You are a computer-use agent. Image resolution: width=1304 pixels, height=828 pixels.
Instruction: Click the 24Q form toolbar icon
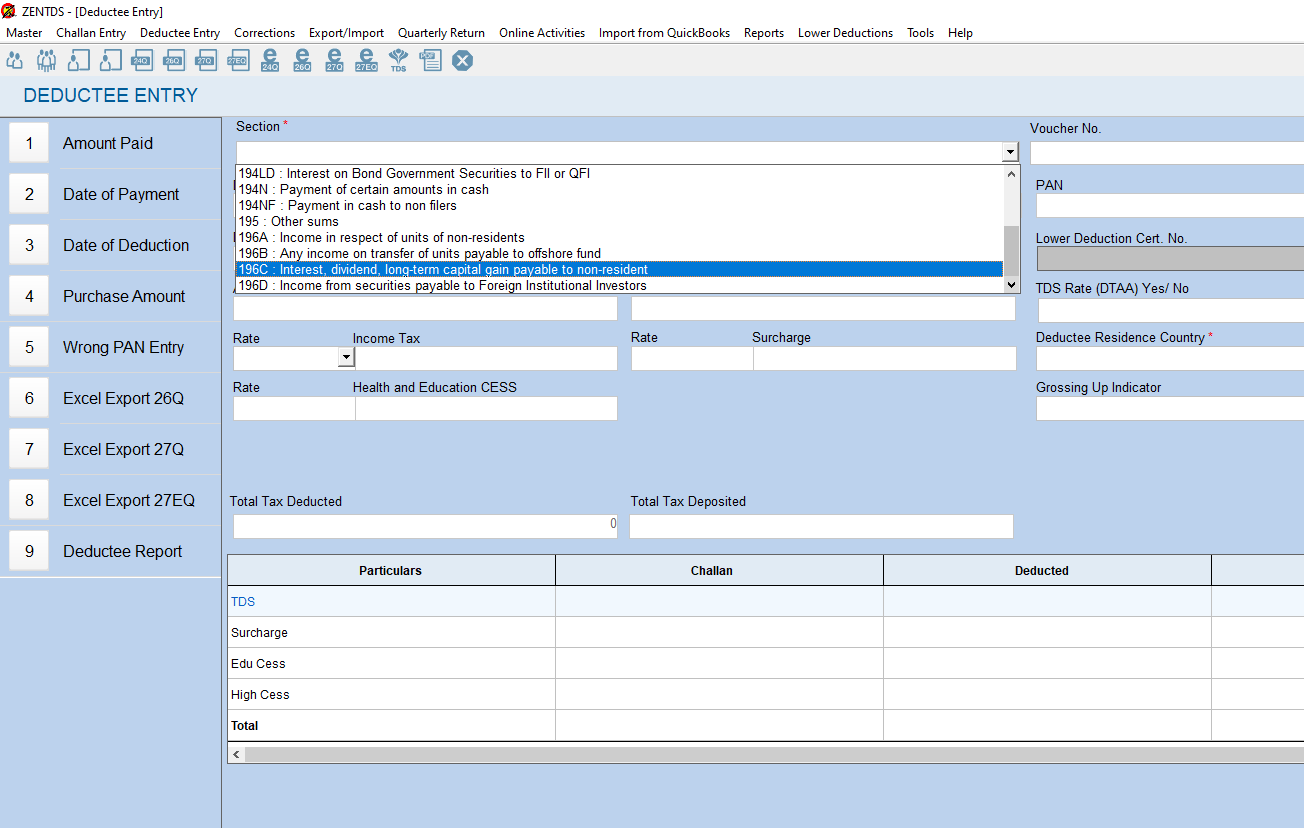pos(141,61)
